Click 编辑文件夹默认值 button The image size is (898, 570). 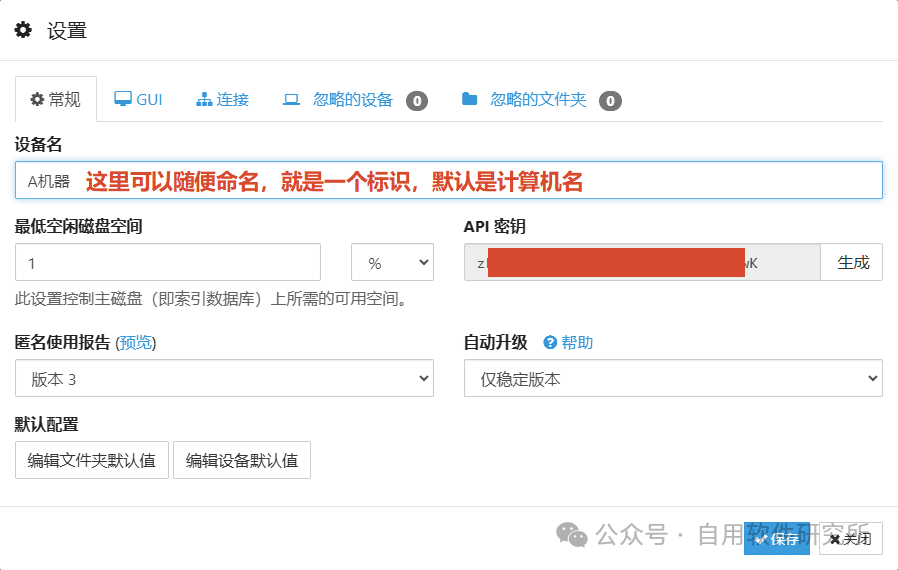click(x=92, y=460)
